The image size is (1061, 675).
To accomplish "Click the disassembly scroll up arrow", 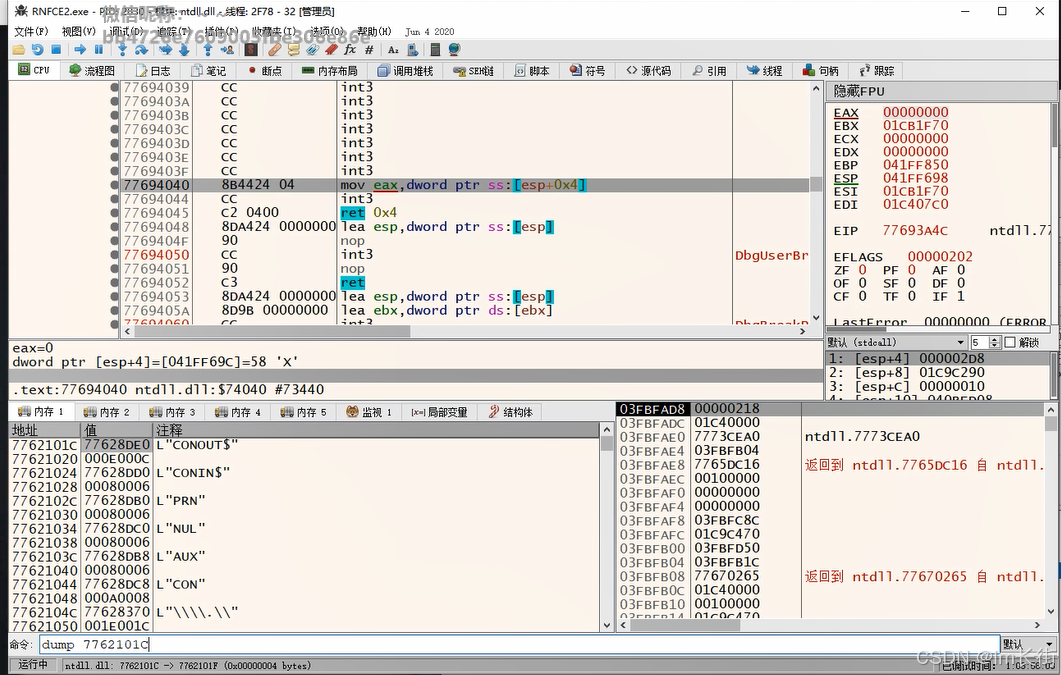I will point(815,89).
